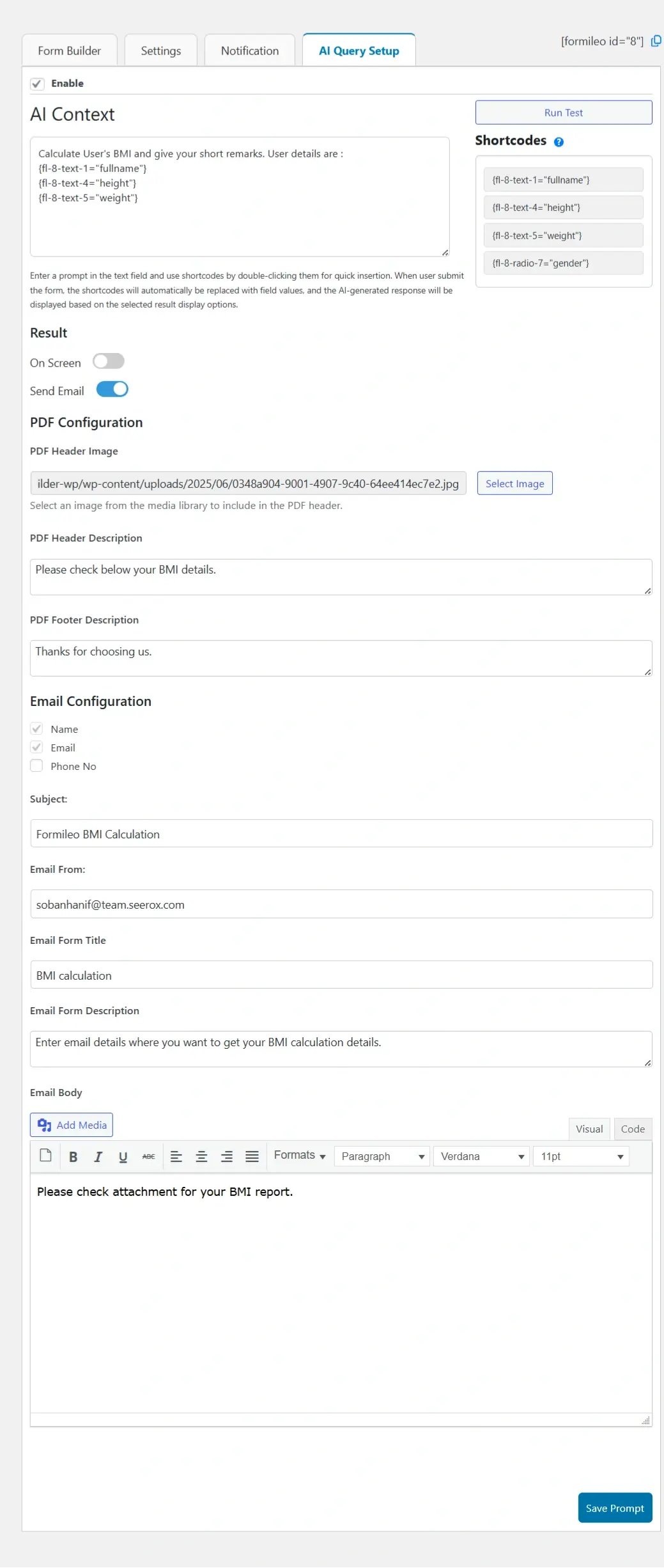Image resolution: width=664 pixels, height=1568 pixels.
Task: Center-align text in the email body
Action: coord(201,1157)
